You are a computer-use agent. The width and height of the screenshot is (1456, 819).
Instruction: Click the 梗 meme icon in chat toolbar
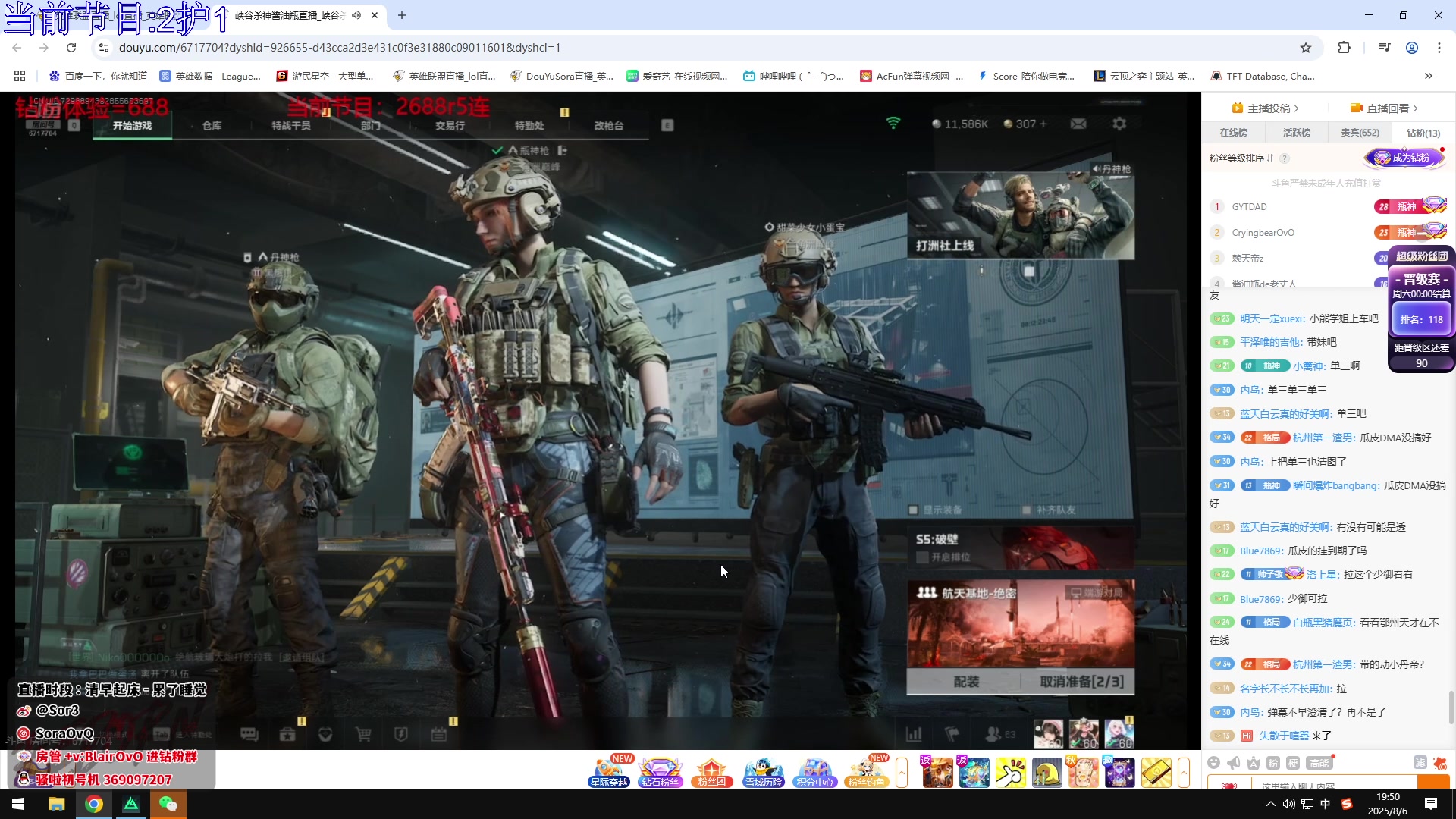coord(1293,763)
